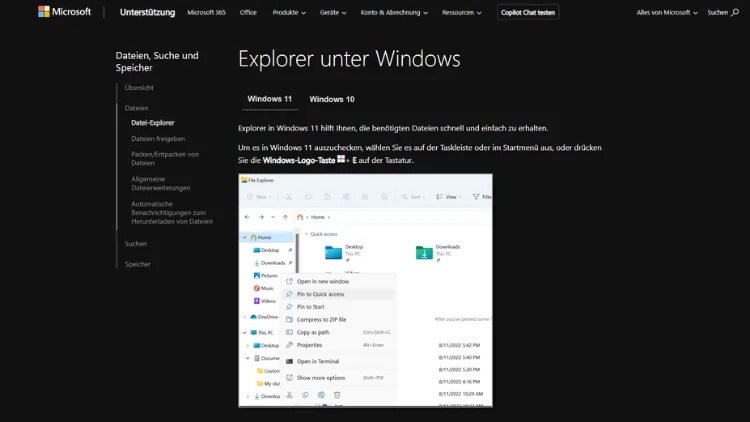Expand the Konto & Abrechnung dropdown
The image size is (750, 422).
pyautogui.click(x=394, y=12)
